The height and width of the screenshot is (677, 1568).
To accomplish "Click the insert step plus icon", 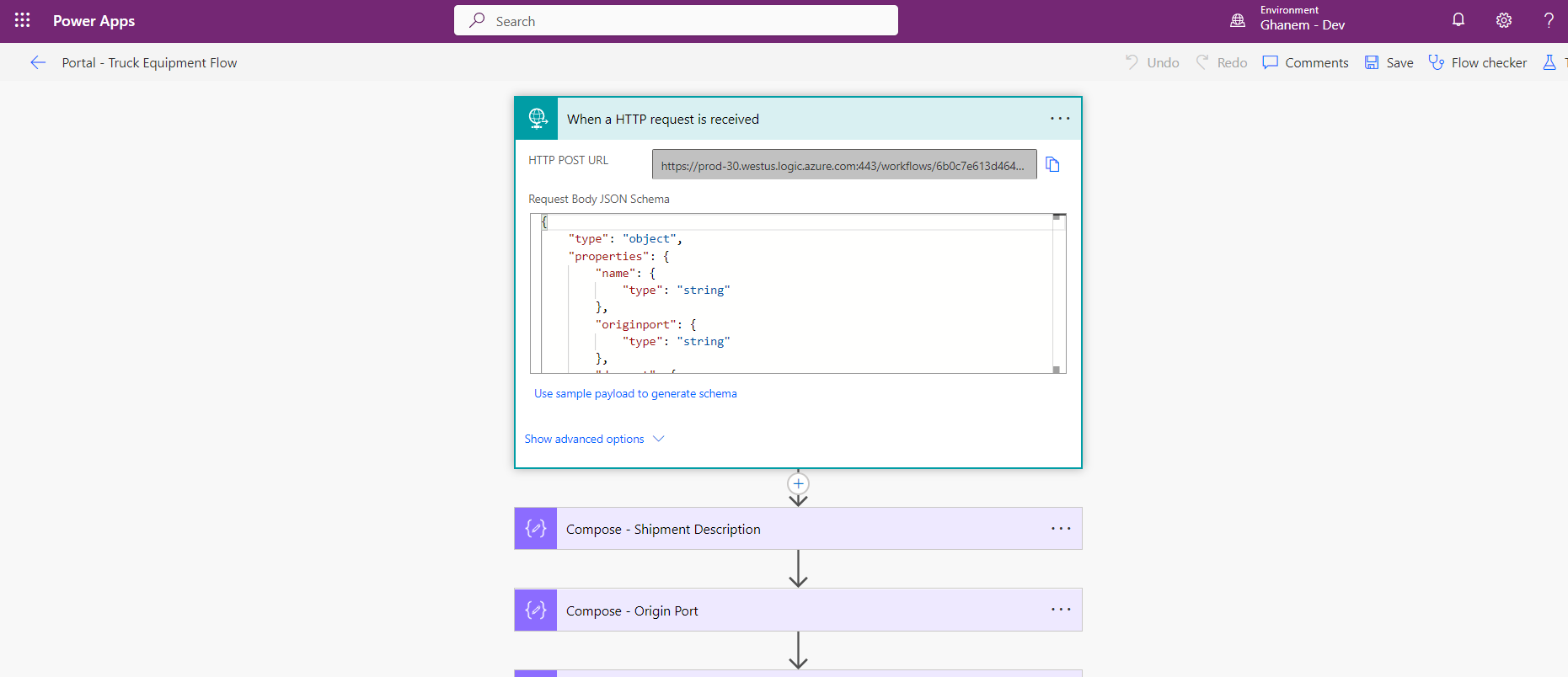I will [798, 484].
